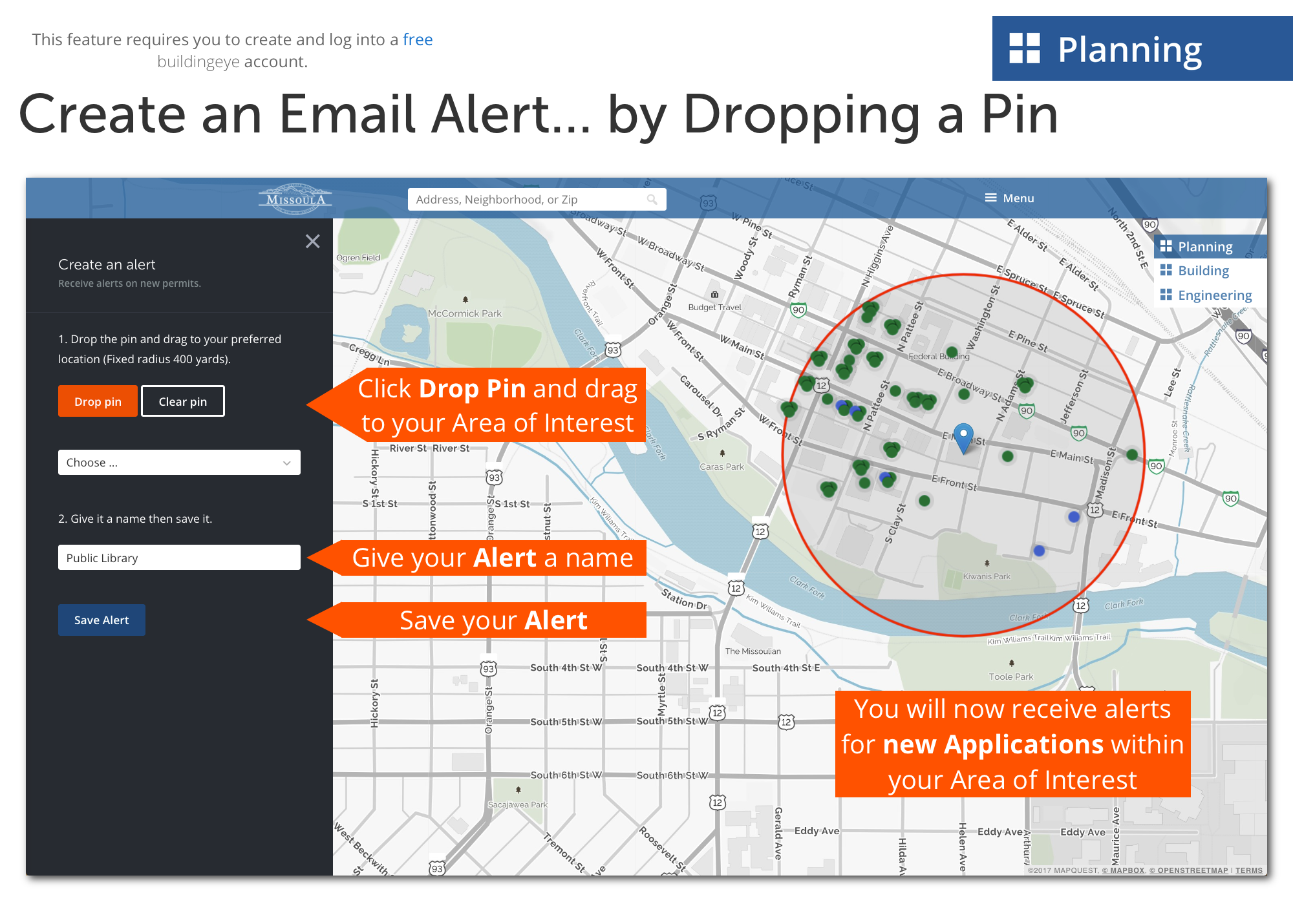Screen dimensions: 1293x924
Task: Click the dropdown chevron in Choose... box
Action: 287,463
